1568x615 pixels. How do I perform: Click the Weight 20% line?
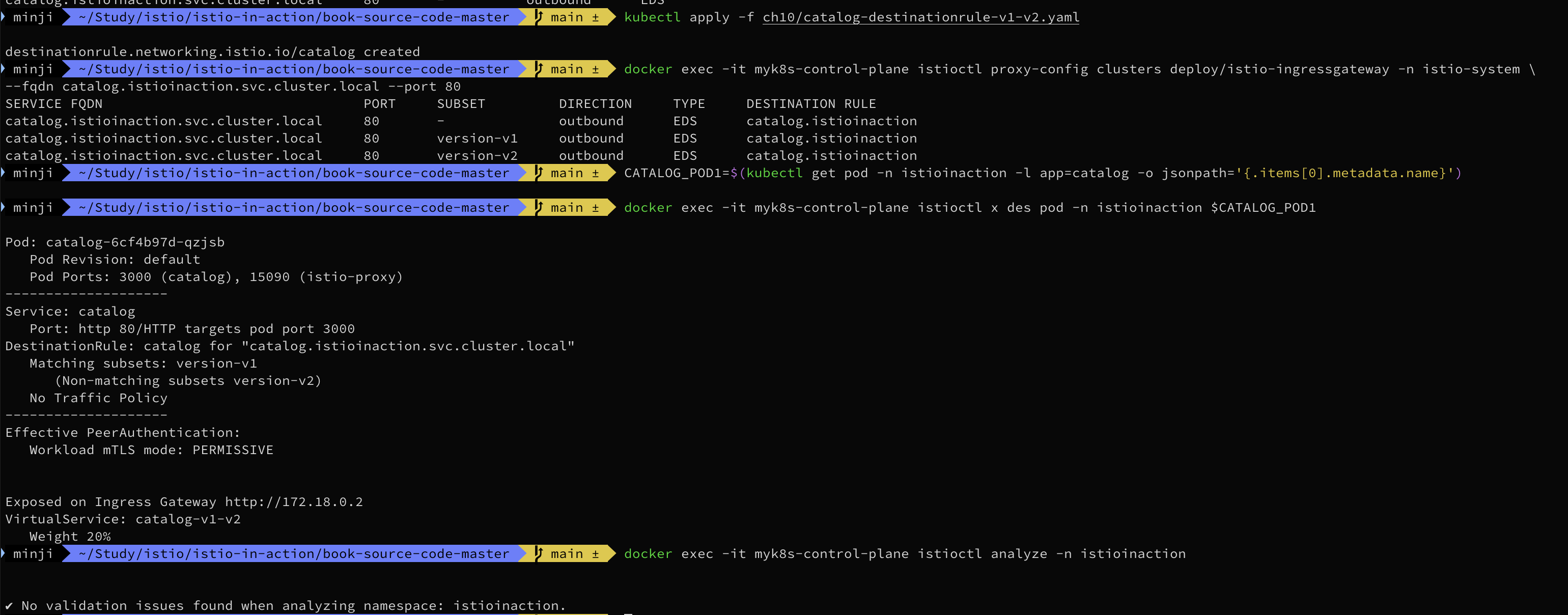(x=70, y=537)
